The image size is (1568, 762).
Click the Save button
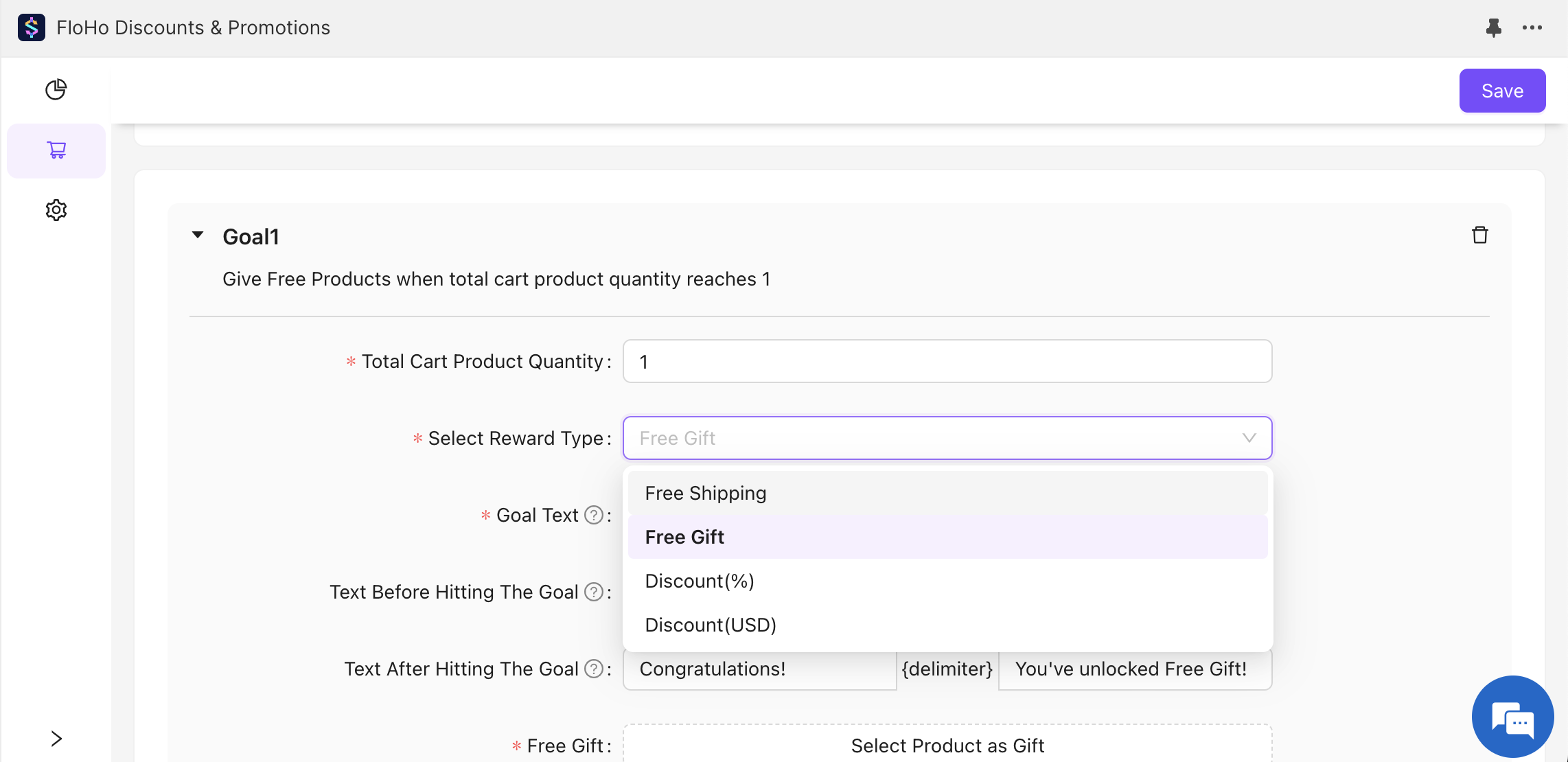pyautogui.click(x=1502, y=91)
